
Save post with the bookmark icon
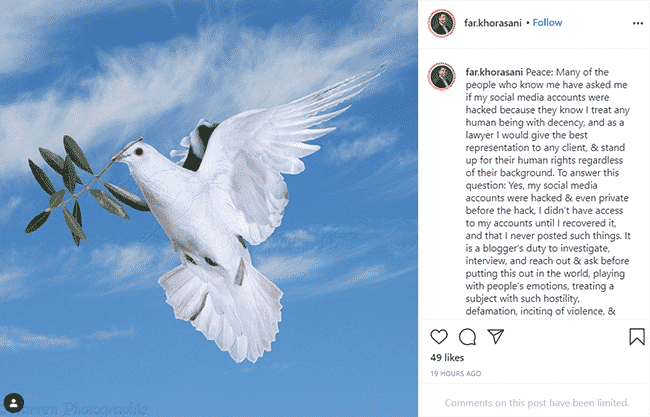click(x=637, y=337)
